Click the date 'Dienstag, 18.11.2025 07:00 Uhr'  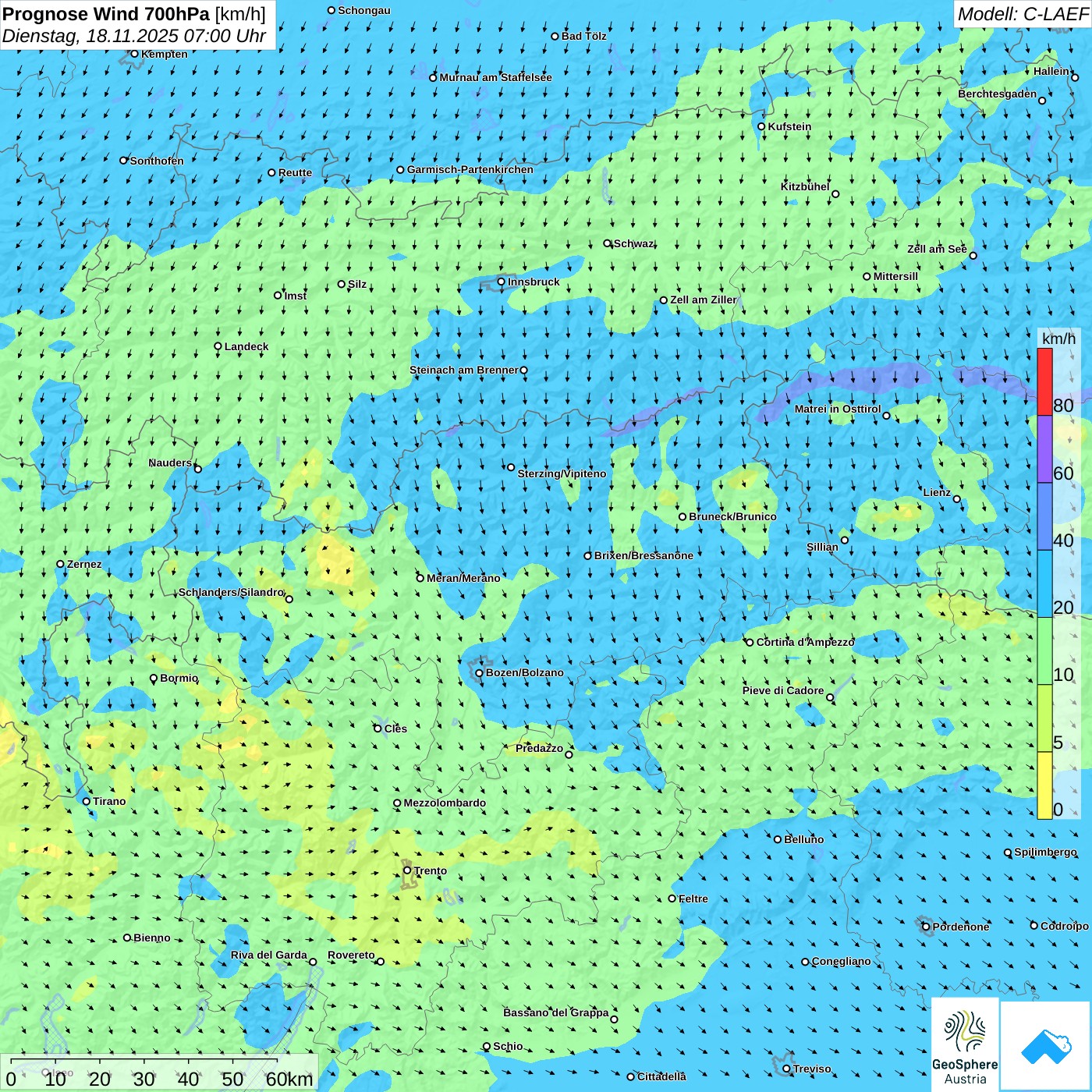point(134,36)
